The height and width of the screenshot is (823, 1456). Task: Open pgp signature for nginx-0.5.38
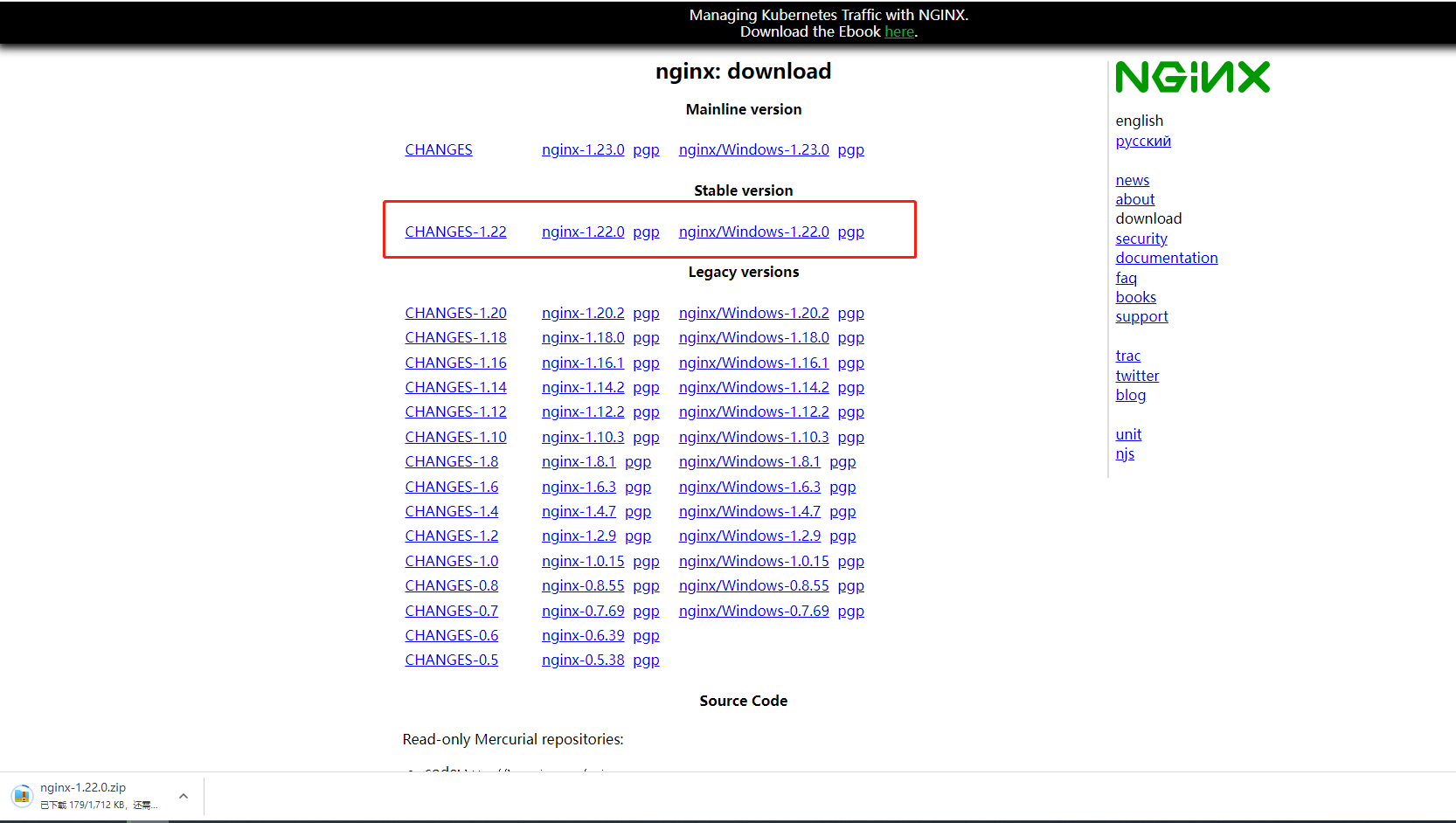[646, 660]
